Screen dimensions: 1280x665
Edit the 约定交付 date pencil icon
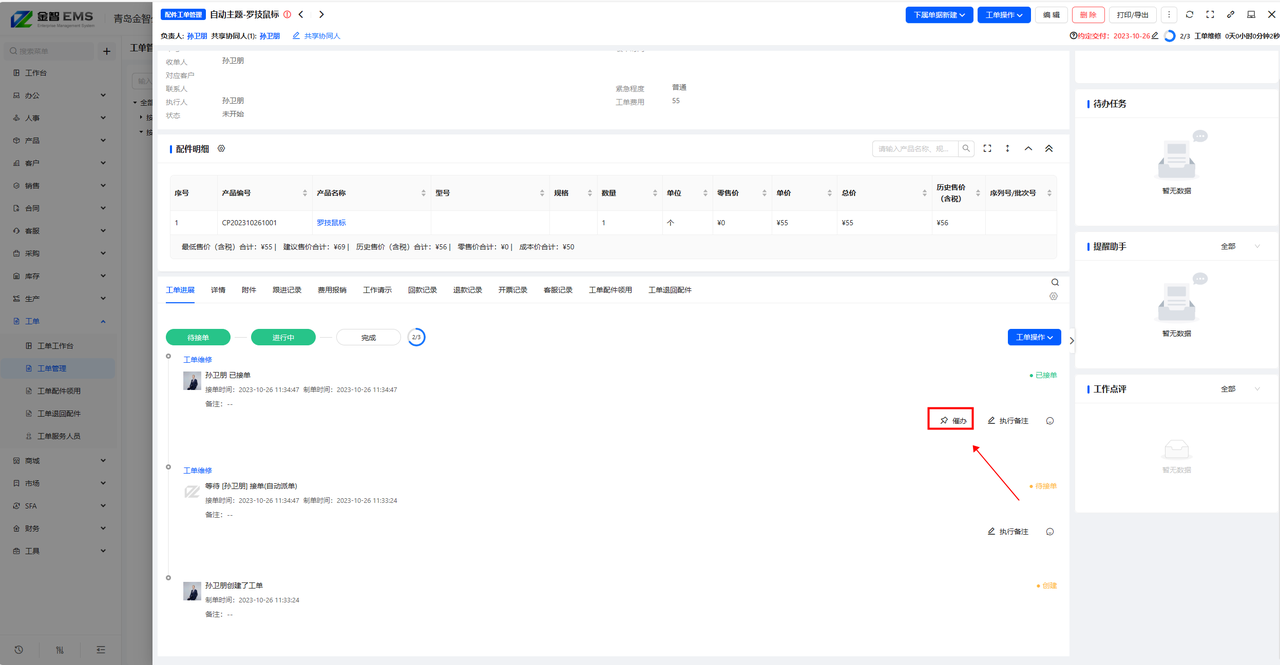click(1155, 36)
